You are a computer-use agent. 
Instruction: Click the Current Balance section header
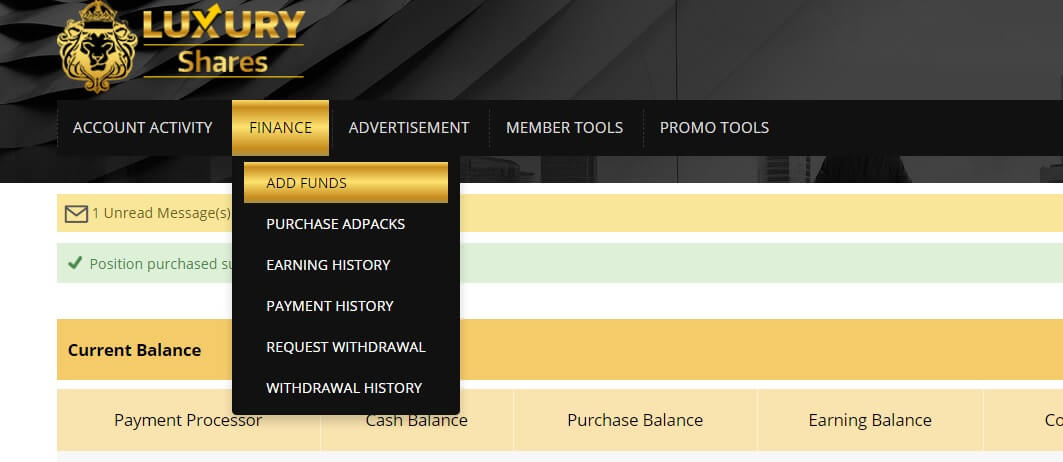tap(134, 350)
